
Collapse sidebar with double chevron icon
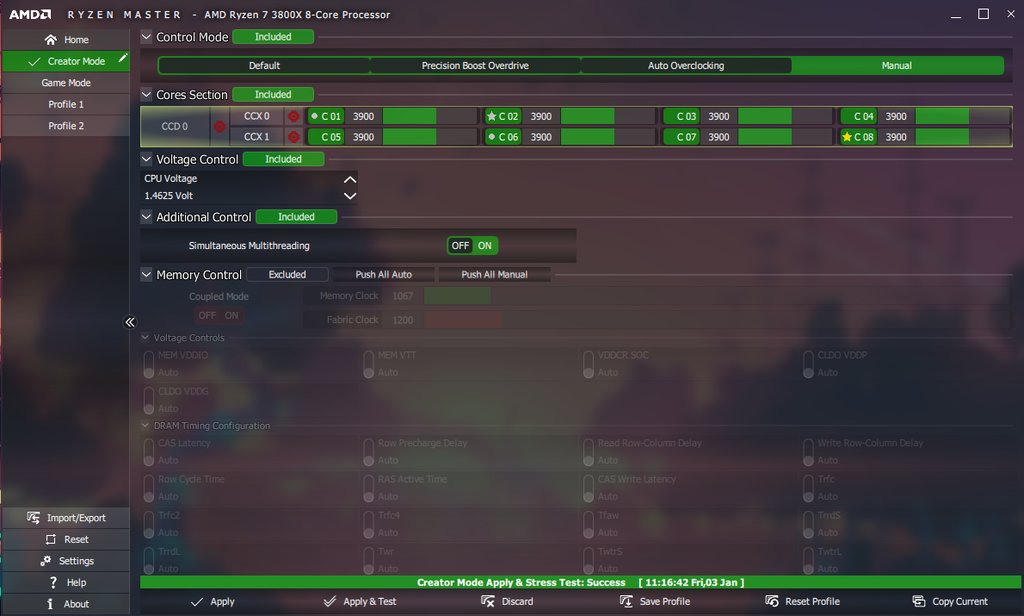coord(130,321)
